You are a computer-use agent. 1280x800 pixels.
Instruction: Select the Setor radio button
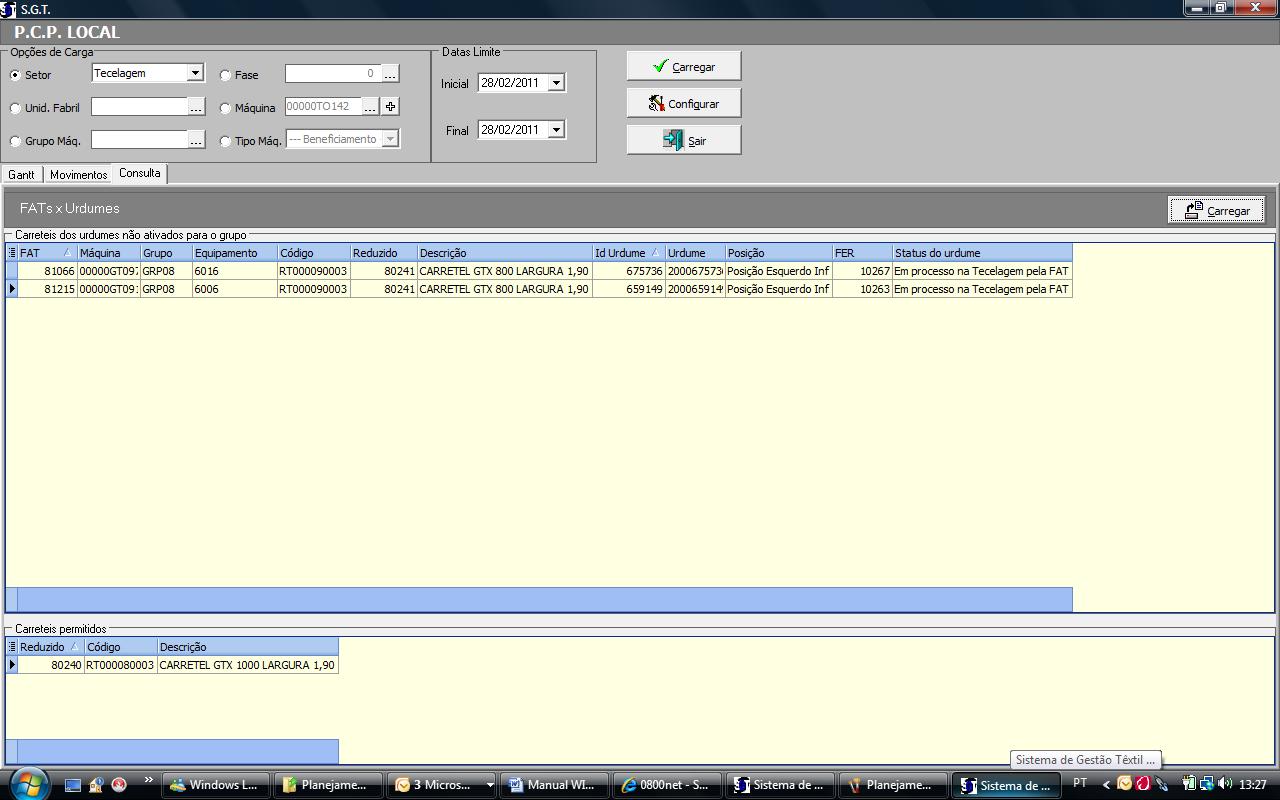pyautogui.click(x=15, y=75)
